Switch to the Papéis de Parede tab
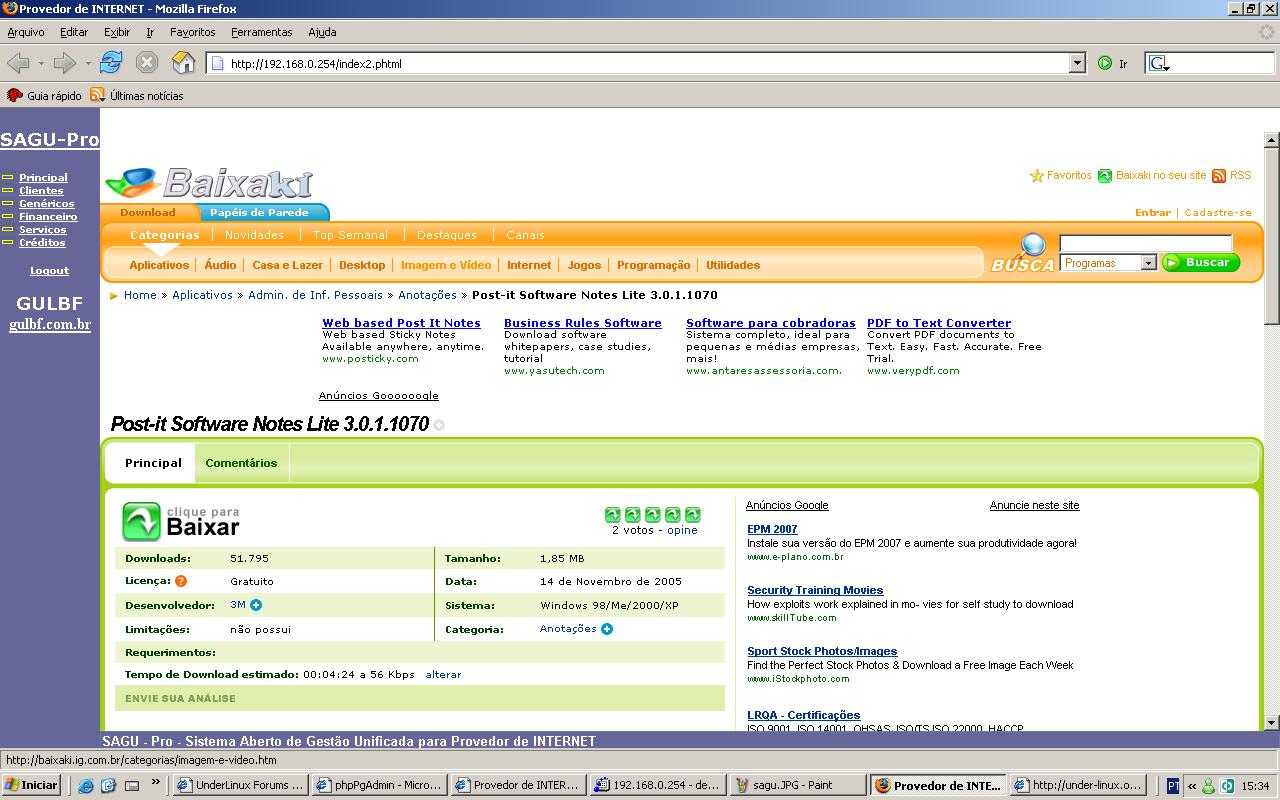1280x800 pixels. pyautogui.click(x=259, y=212)
